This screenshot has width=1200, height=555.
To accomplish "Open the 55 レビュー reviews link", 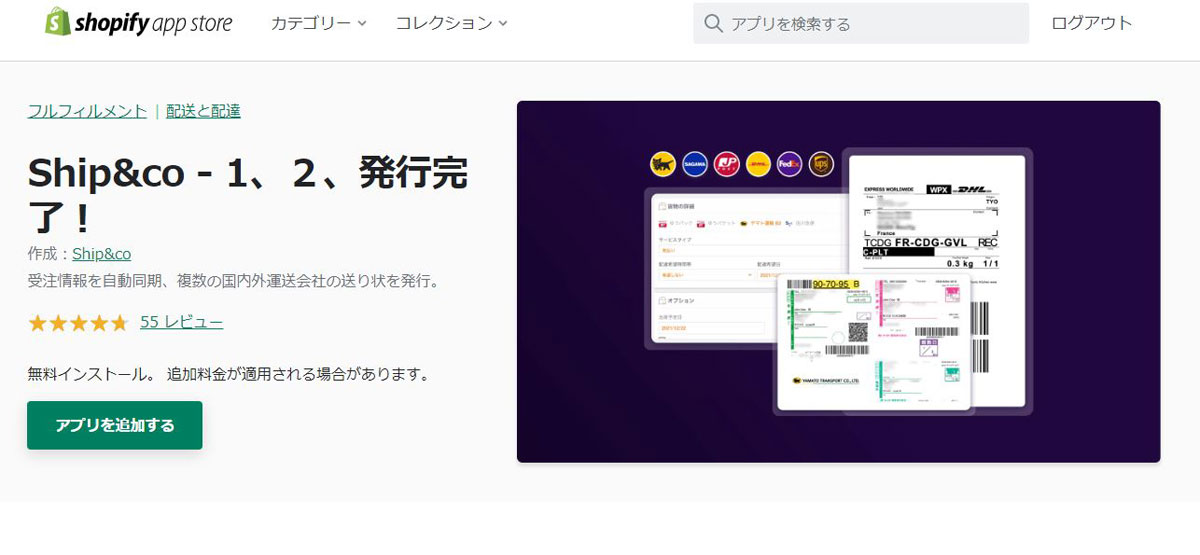I will tap(181, 322).
